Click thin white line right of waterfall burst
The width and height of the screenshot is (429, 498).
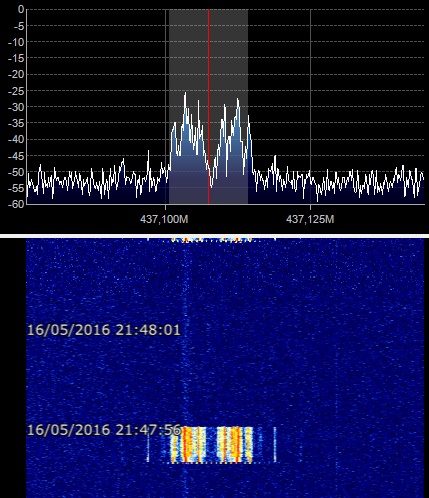[275, 445]
